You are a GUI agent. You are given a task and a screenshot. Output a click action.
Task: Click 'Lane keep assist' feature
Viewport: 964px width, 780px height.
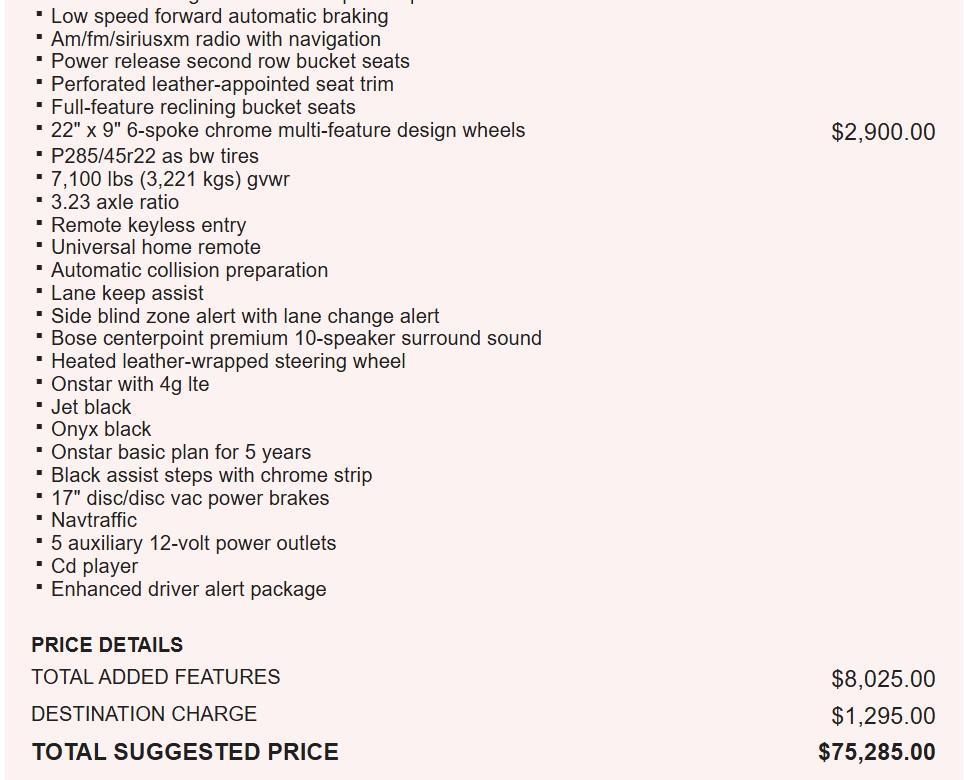coord(127,293)
